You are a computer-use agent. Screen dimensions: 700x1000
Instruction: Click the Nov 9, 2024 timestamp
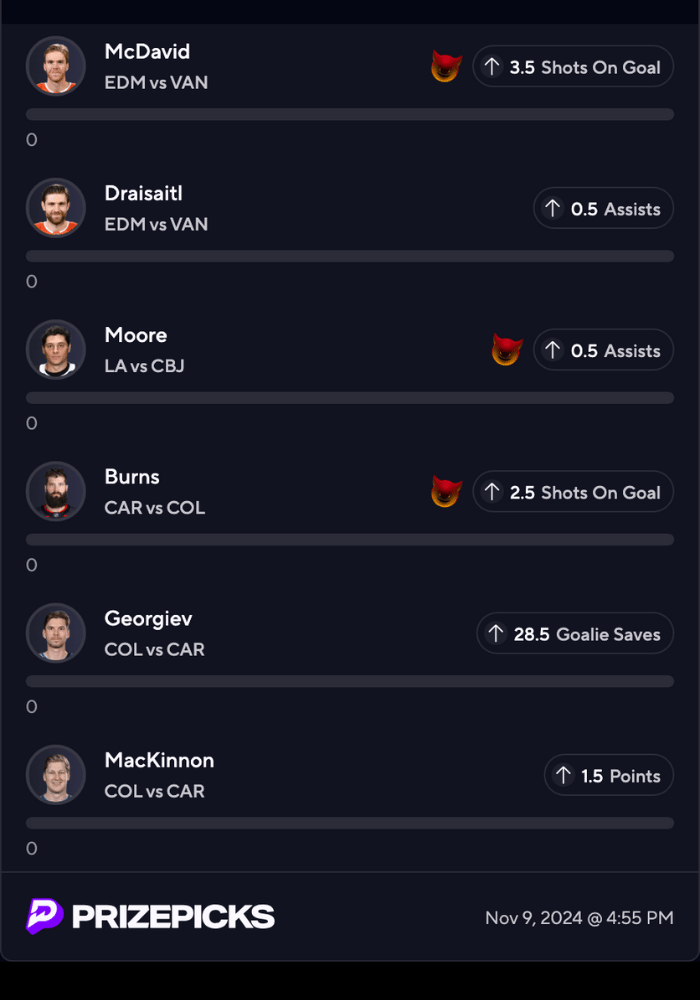point(579,918)
